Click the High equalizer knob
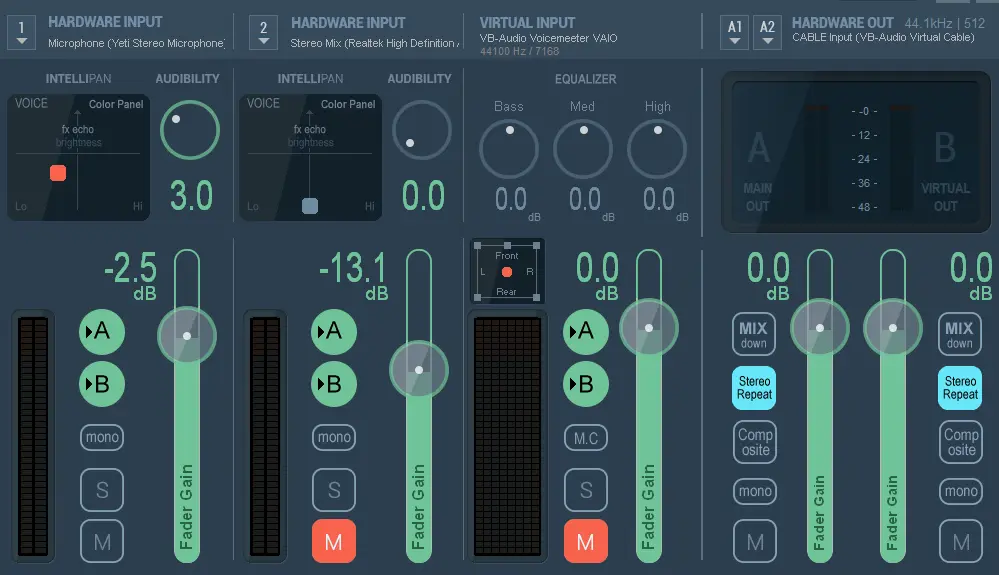The width and height of the screenshot is (999, 575). tap(657, 148)
